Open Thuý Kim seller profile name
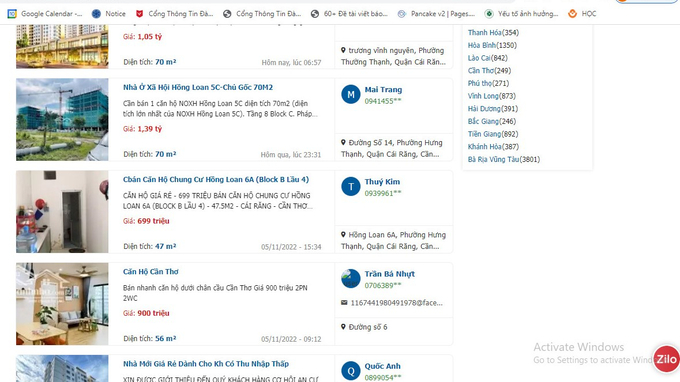The height and width of the screenshot is (382, 680). click(x=382, y=182)
